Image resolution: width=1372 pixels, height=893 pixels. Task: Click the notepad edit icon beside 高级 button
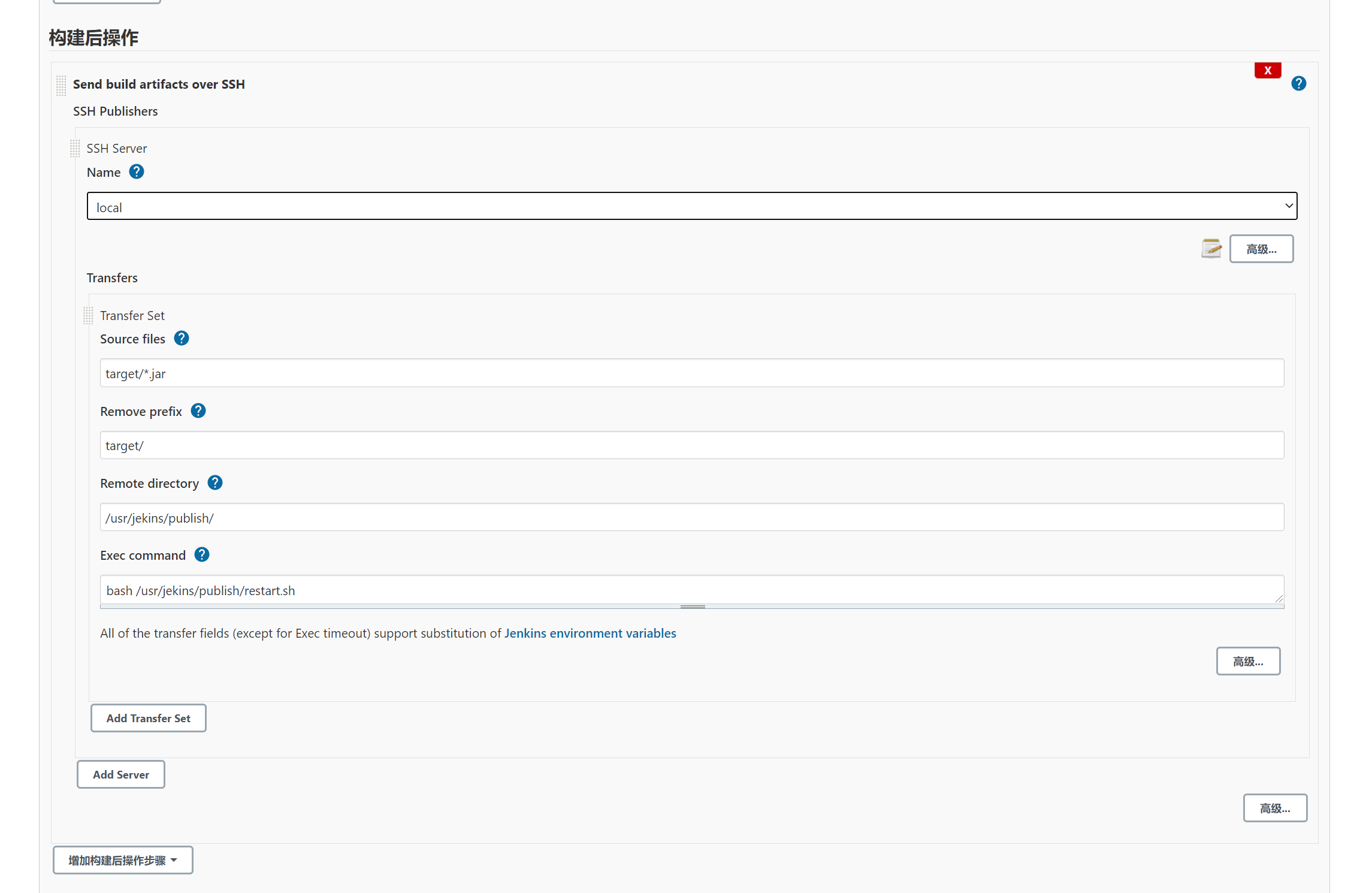coord(1211,248)
